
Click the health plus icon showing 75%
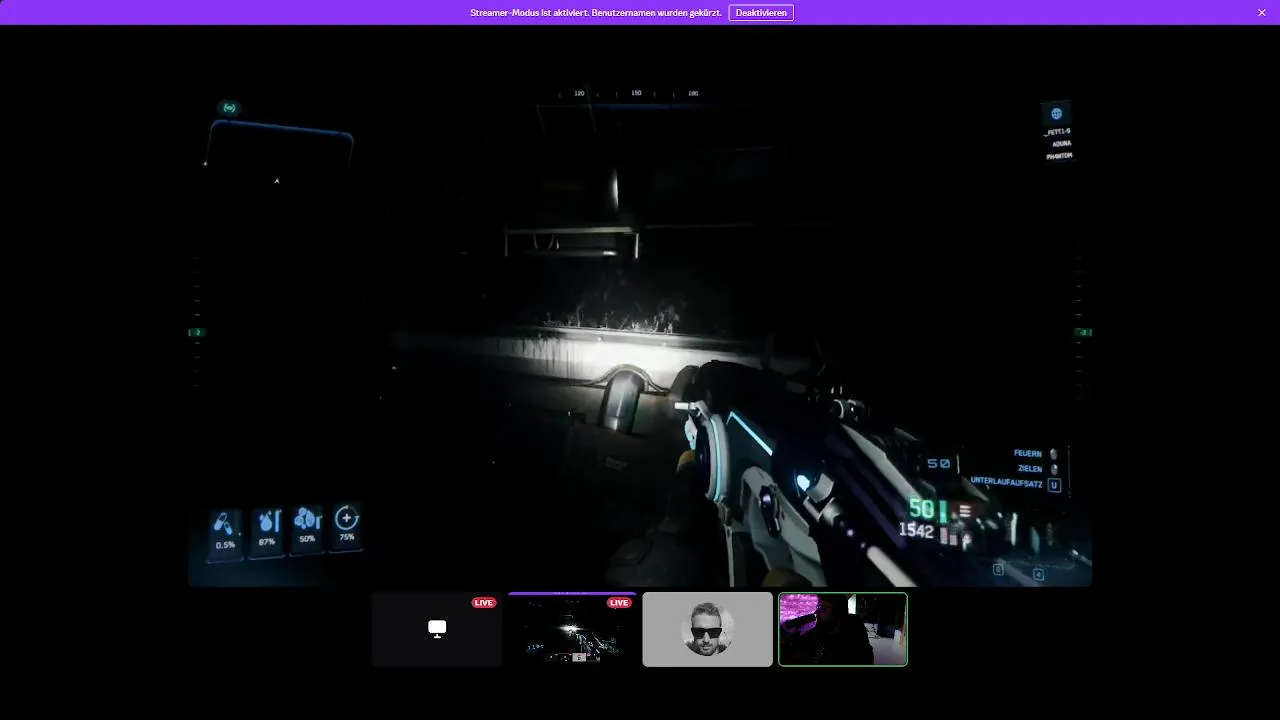tap(347, 525)
